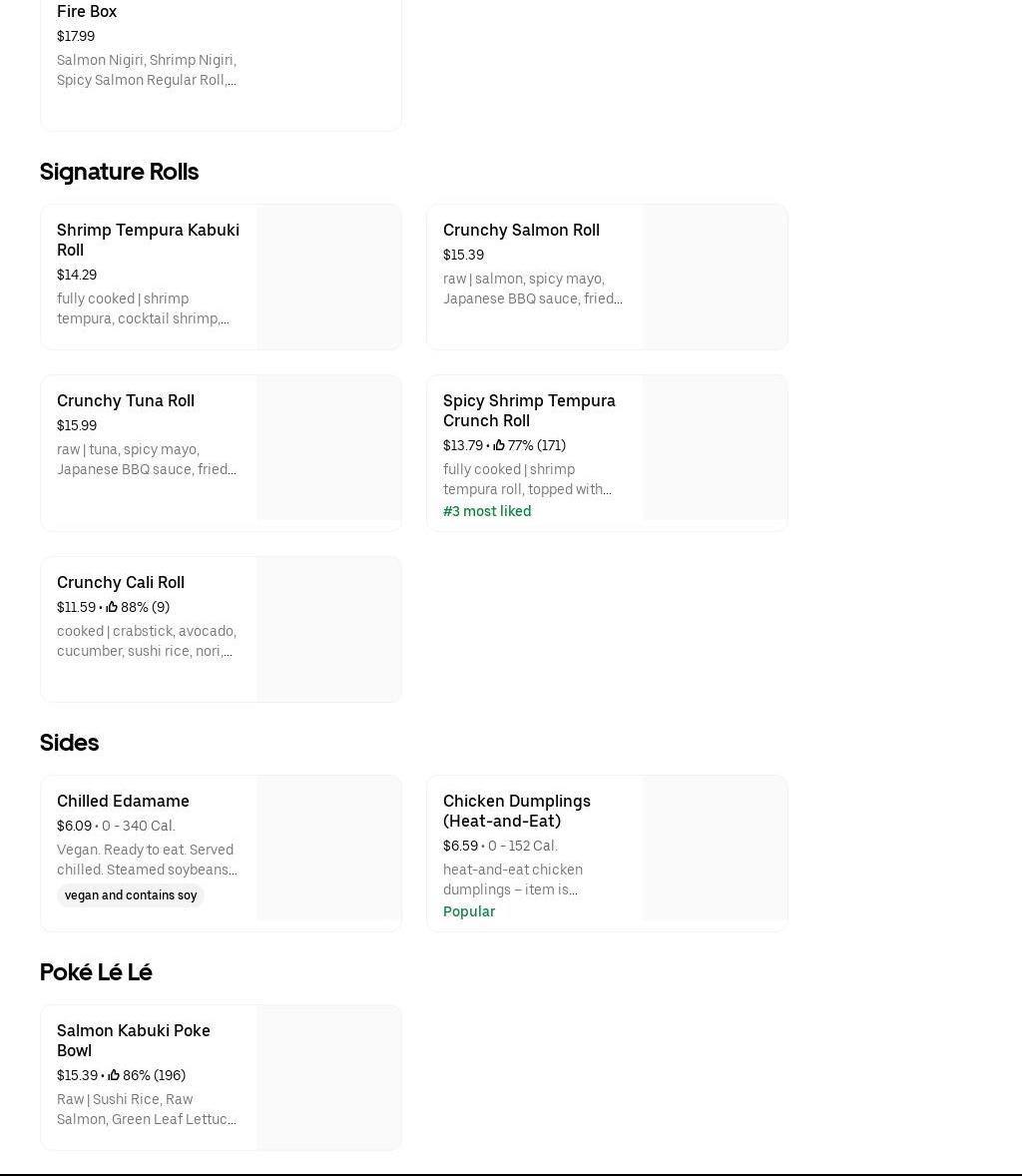This screenshot has width=1022, height=1176.
Task: Open the Shrimp Tempura Kabuki Roll item
Action: point(148,240)
